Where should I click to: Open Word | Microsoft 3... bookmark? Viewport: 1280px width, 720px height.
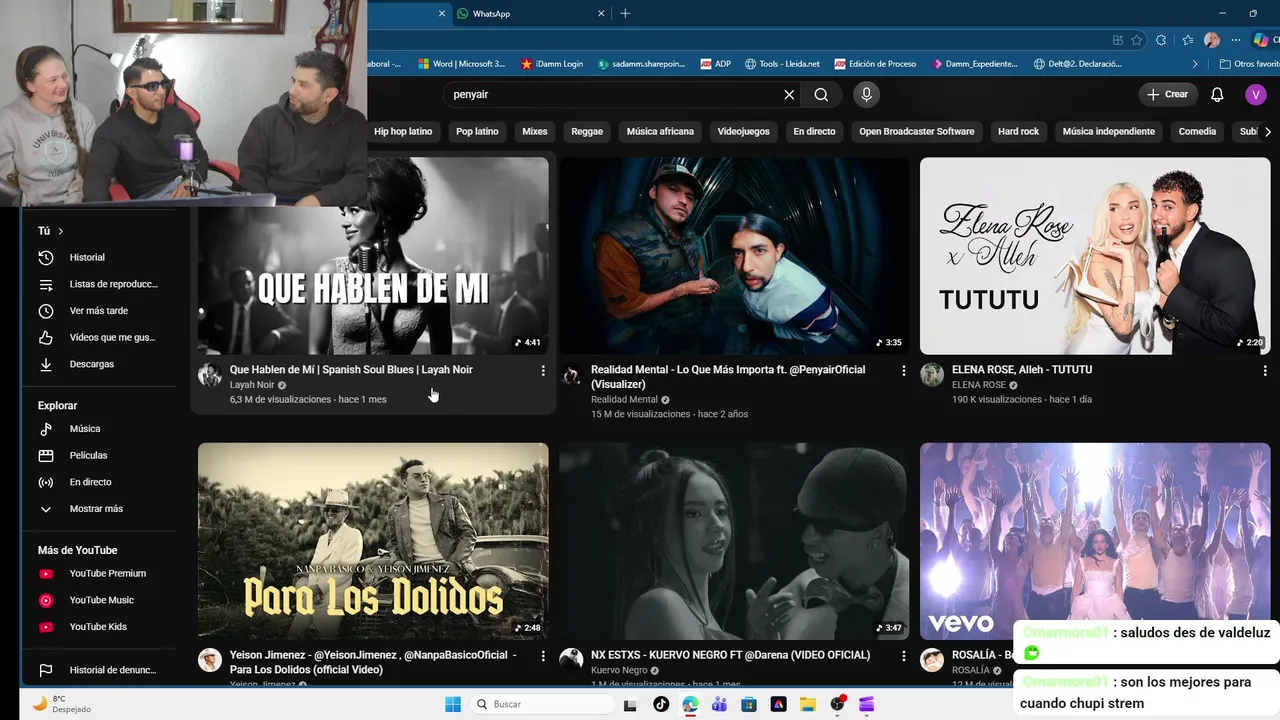461,64
